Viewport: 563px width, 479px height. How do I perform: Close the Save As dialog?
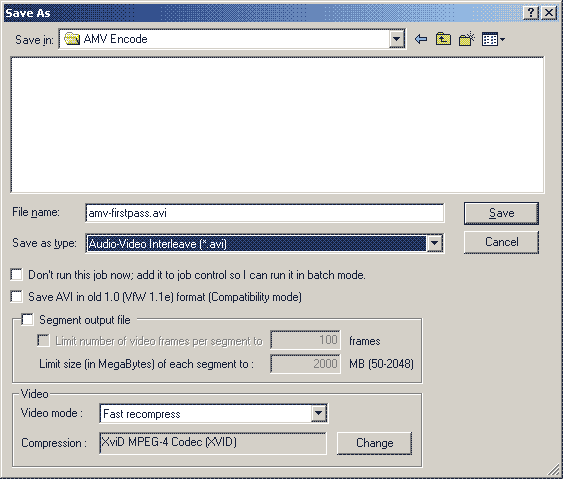tap(549, 13)
